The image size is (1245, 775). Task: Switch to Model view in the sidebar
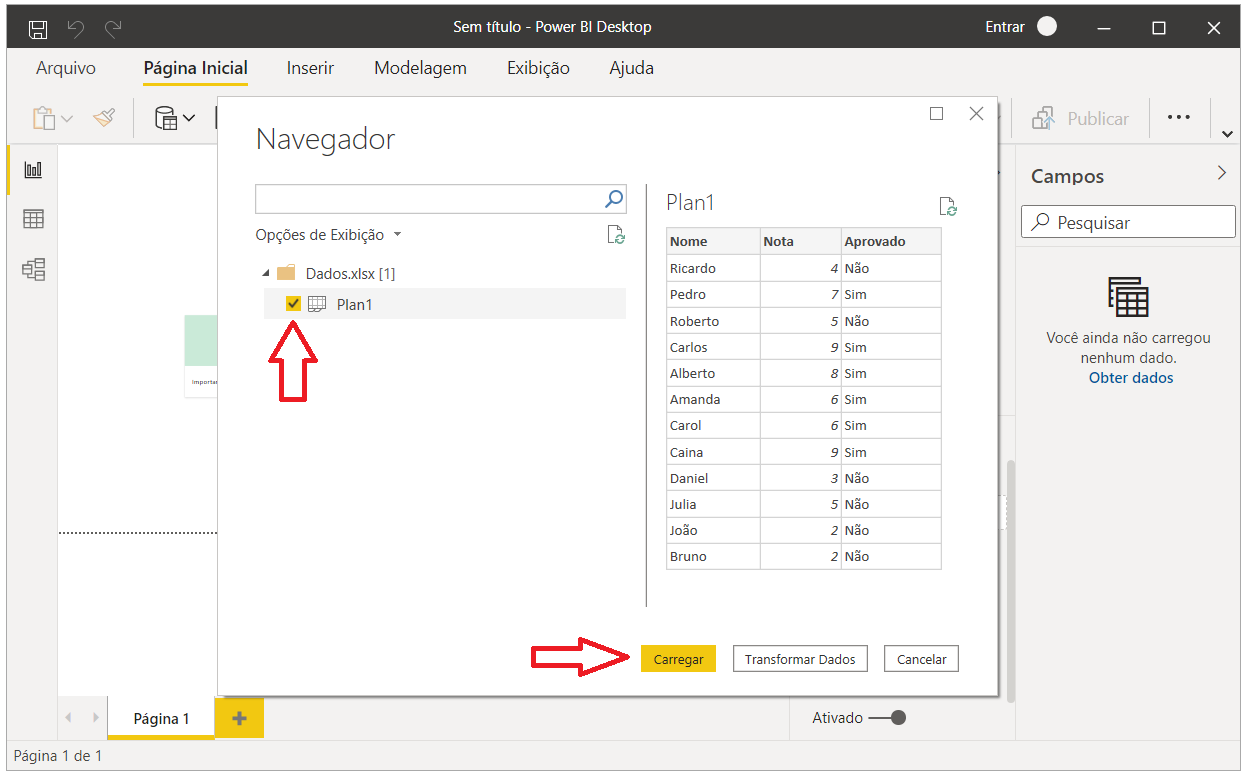pyautogui.click(x=33, y=268)
